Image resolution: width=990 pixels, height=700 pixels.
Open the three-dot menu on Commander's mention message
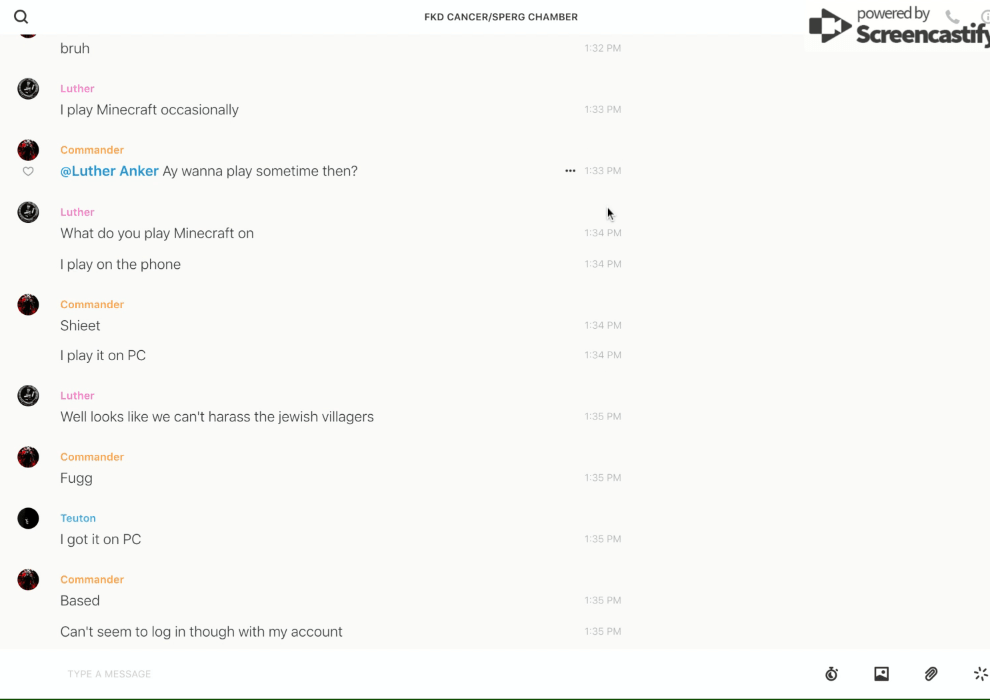tap(570, 171)
